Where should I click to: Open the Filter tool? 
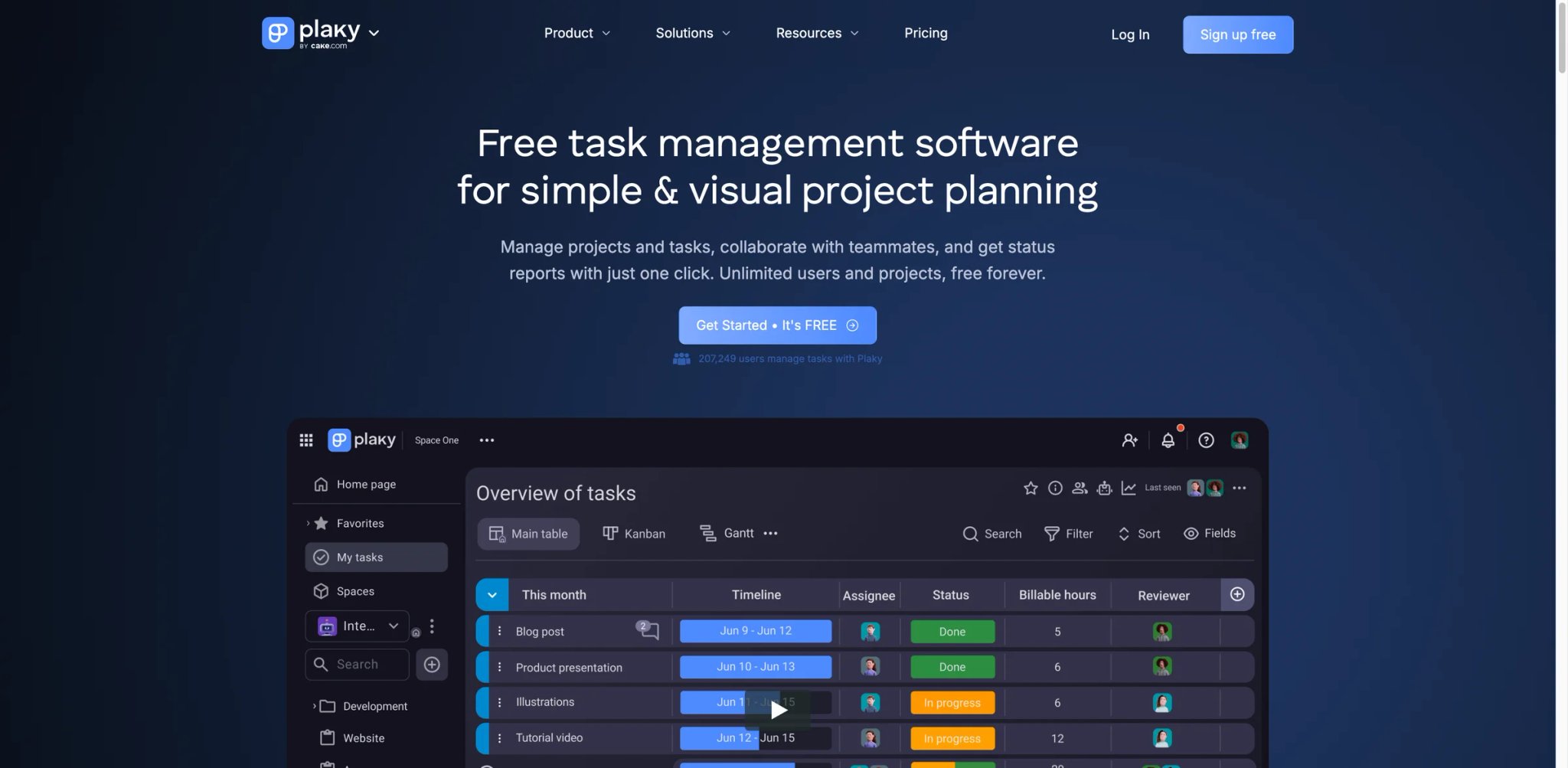click(x=1069, y=534)
